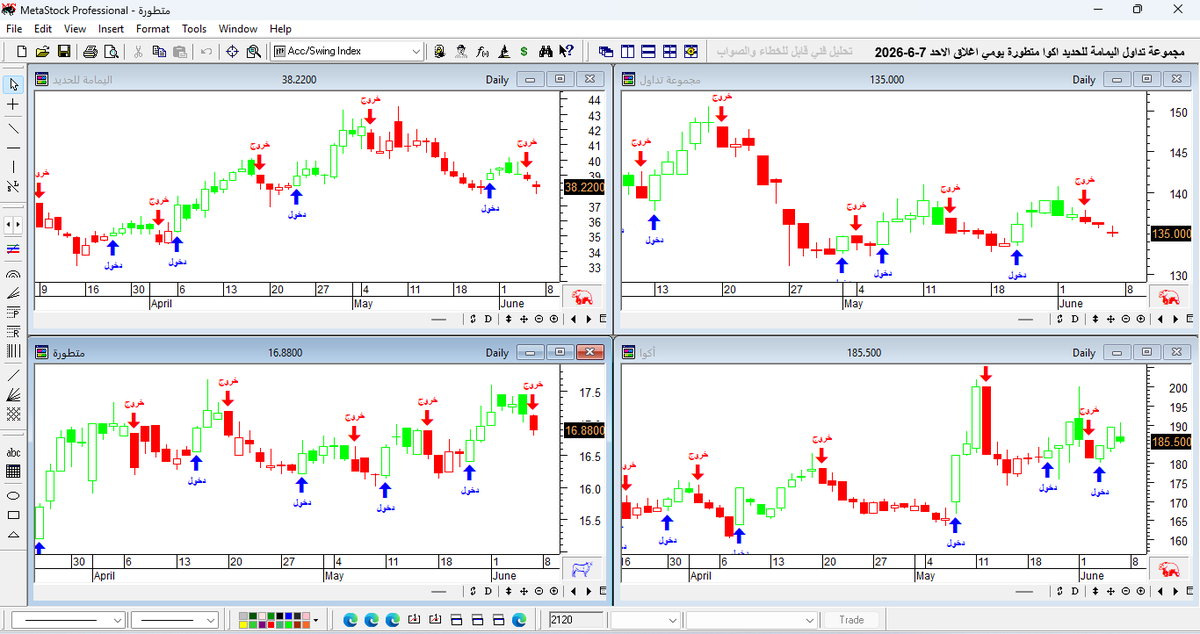The image size is (1200, 634).
Task: Click Daily in the مجموعة تداول chart title
Action: point(1083,79)
